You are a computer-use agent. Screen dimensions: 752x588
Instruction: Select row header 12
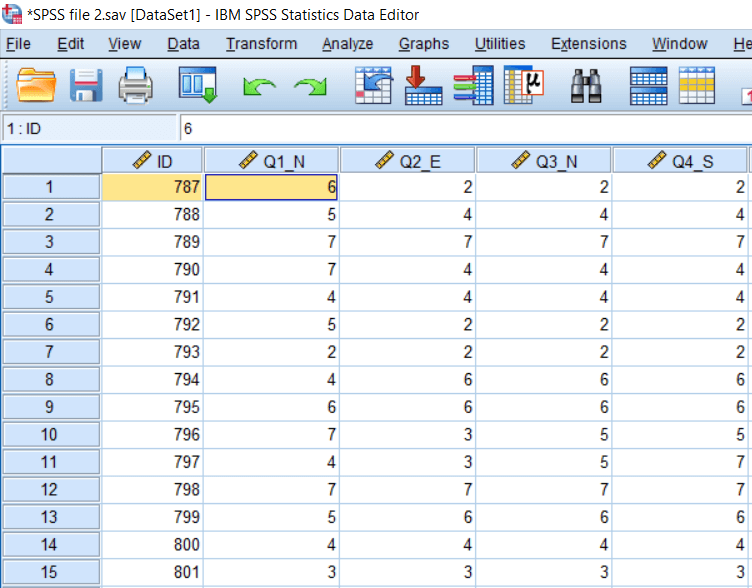[x=51, y=490]
